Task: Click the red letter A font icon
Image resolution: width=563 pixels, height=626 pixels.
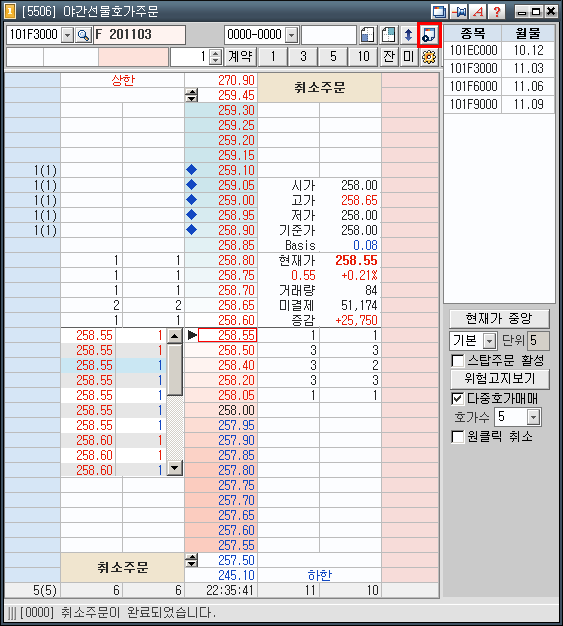Action: tap(478, 12)
